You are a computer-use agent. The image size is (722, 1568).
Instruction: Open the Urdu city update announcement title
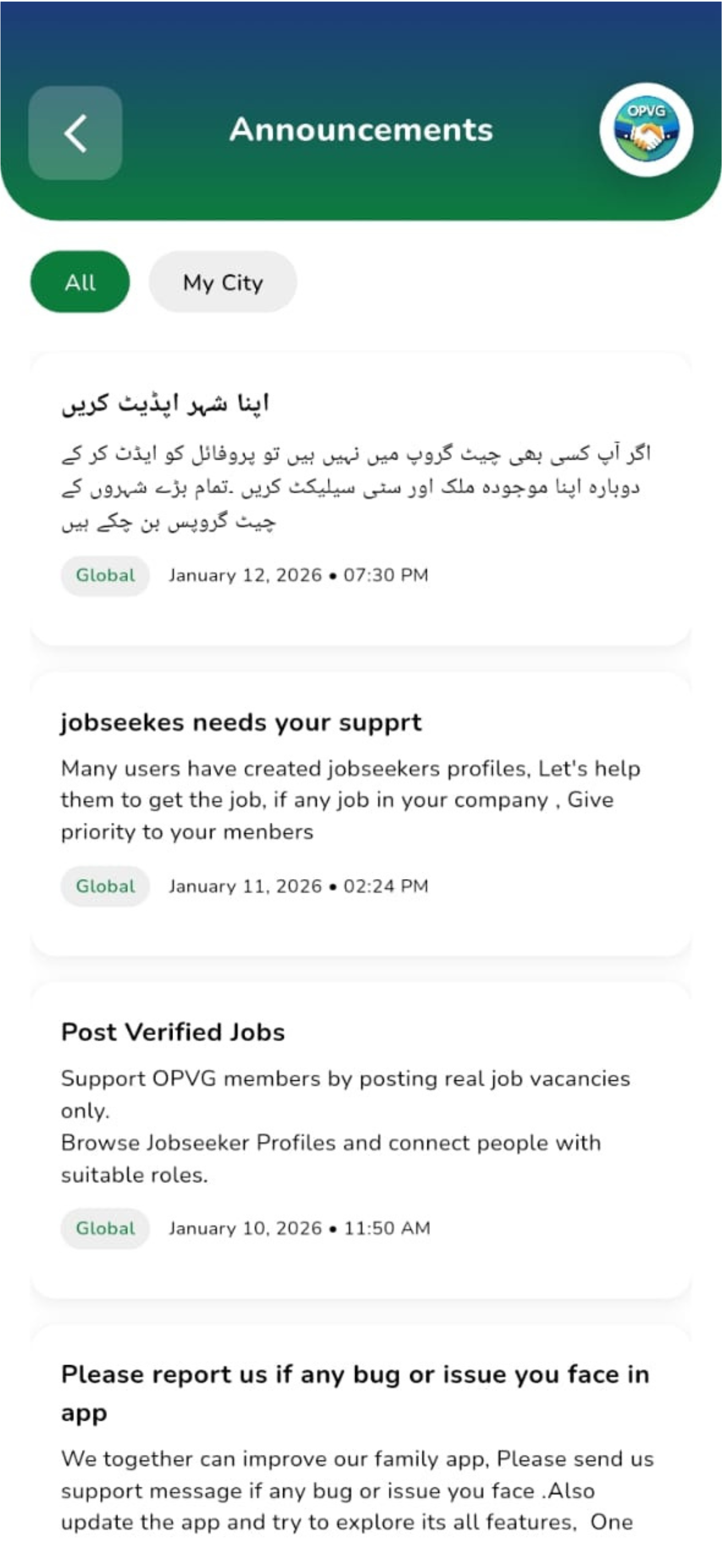pos(165,403)
